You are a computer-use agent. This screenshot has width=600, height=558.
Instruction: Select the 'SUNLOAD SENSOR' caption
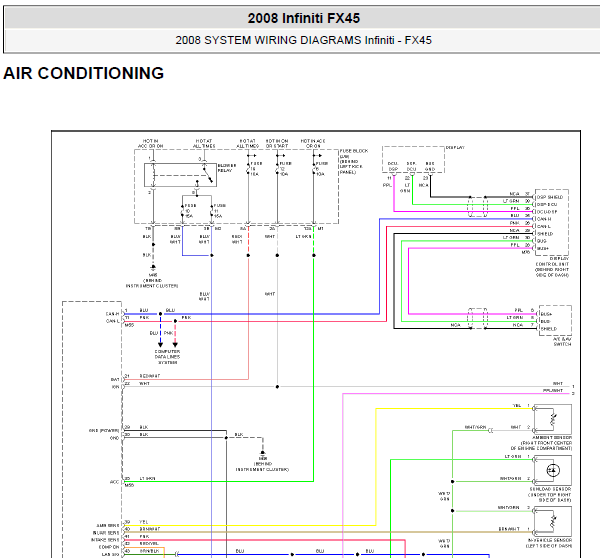point(550,489)
